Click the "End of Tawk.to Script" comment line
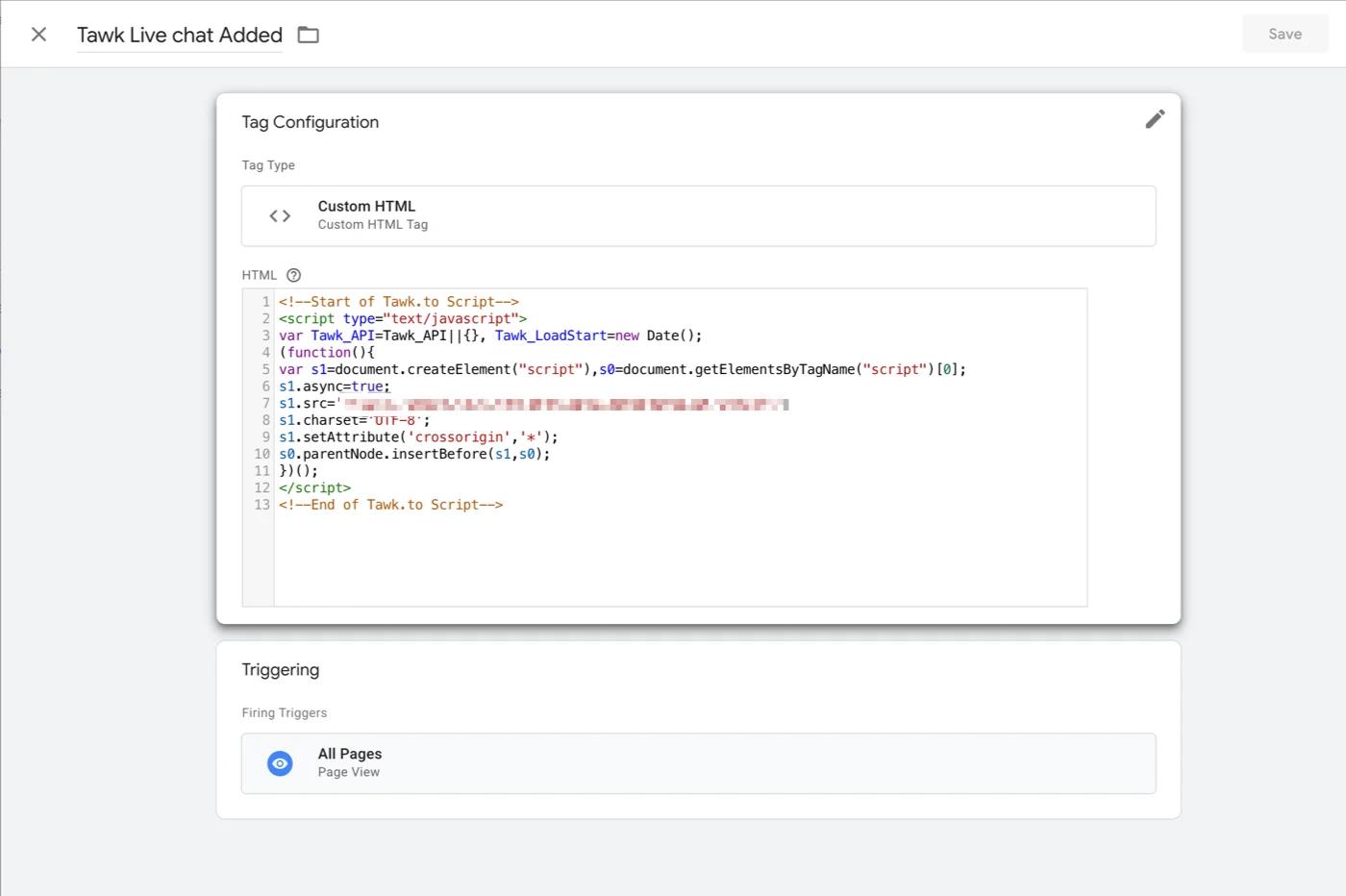This screenshot has width=1346, height=896. tap(390, 505)
